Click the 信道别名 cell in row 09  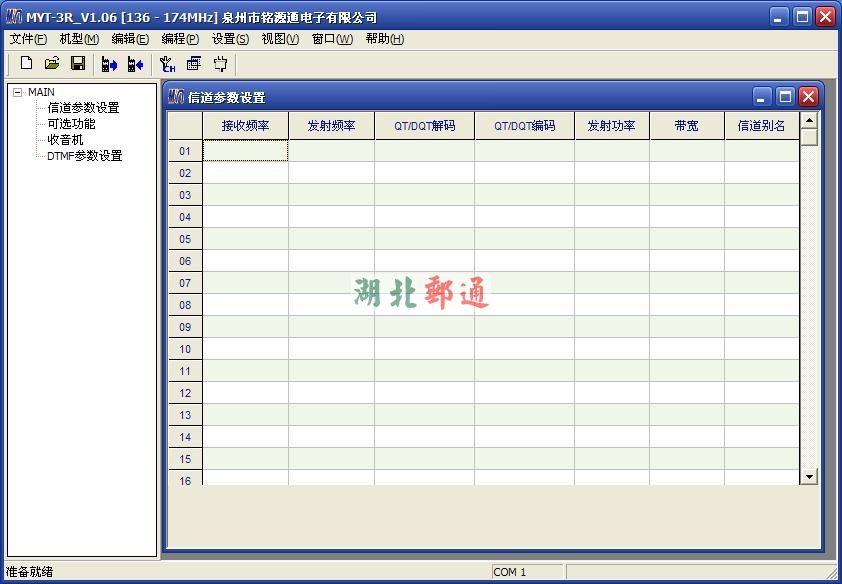point(761,327)
